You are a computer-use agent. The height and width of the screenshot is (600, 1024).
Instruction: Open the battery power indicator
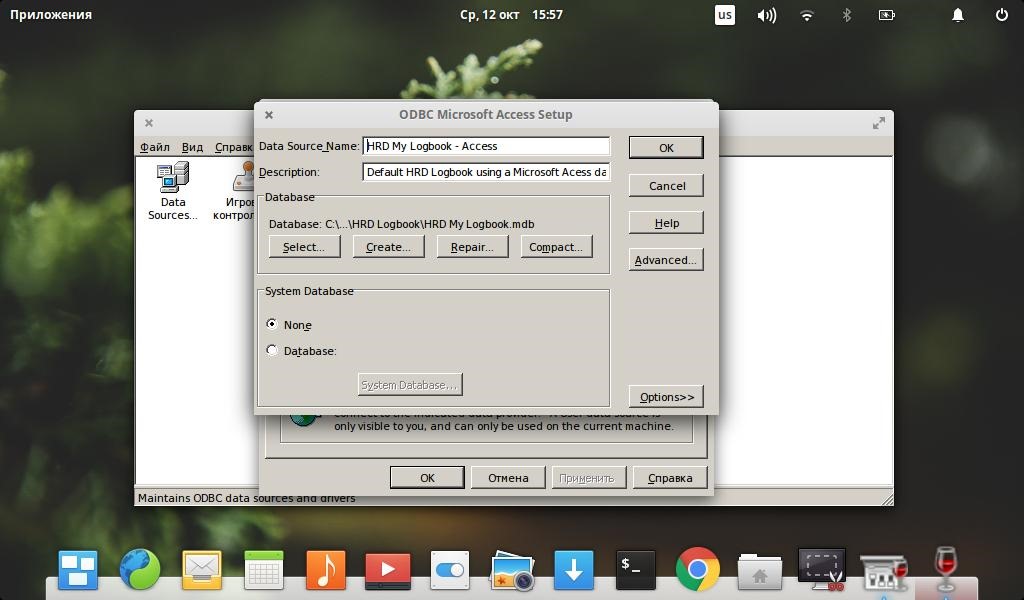point(887,14)
